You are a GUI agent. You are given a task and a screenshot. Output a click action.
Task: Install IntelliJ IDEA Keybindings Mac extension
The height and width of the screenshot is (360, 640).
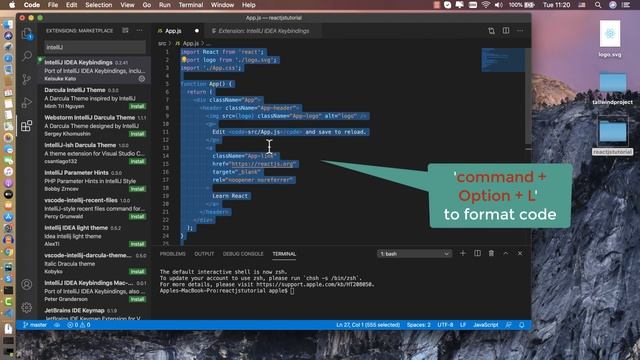138,299
